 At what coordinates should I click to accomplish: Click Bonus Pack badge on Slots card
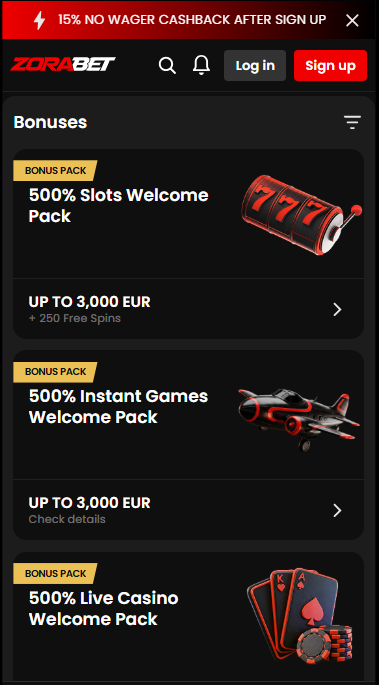pos(55,170)
